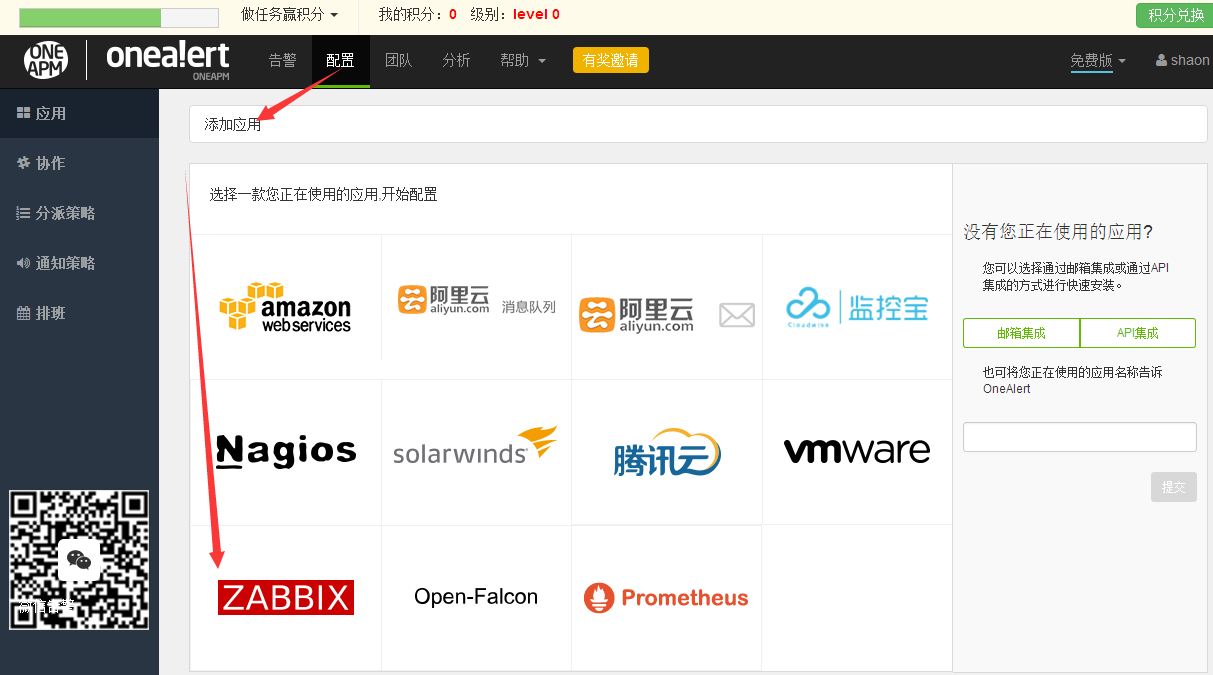The width and height of the screenshot is (1213, 675).
Task: Open 应用 in the sidebar
Action: pos(79,113)
